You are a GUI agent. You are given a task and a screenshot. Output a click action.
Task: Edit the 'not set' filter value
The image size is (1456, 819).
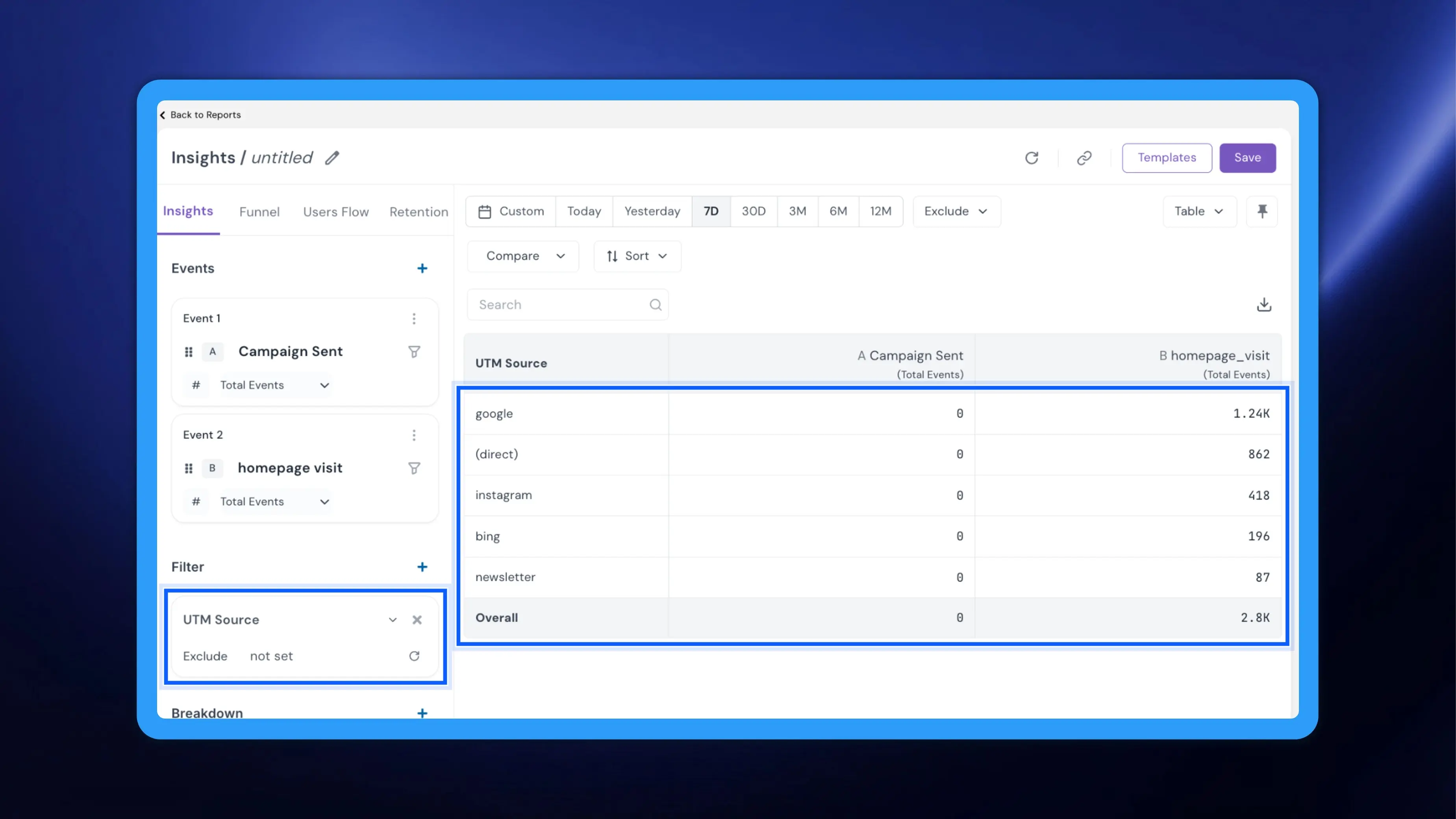pyautogui.click(x=271, y=656)
